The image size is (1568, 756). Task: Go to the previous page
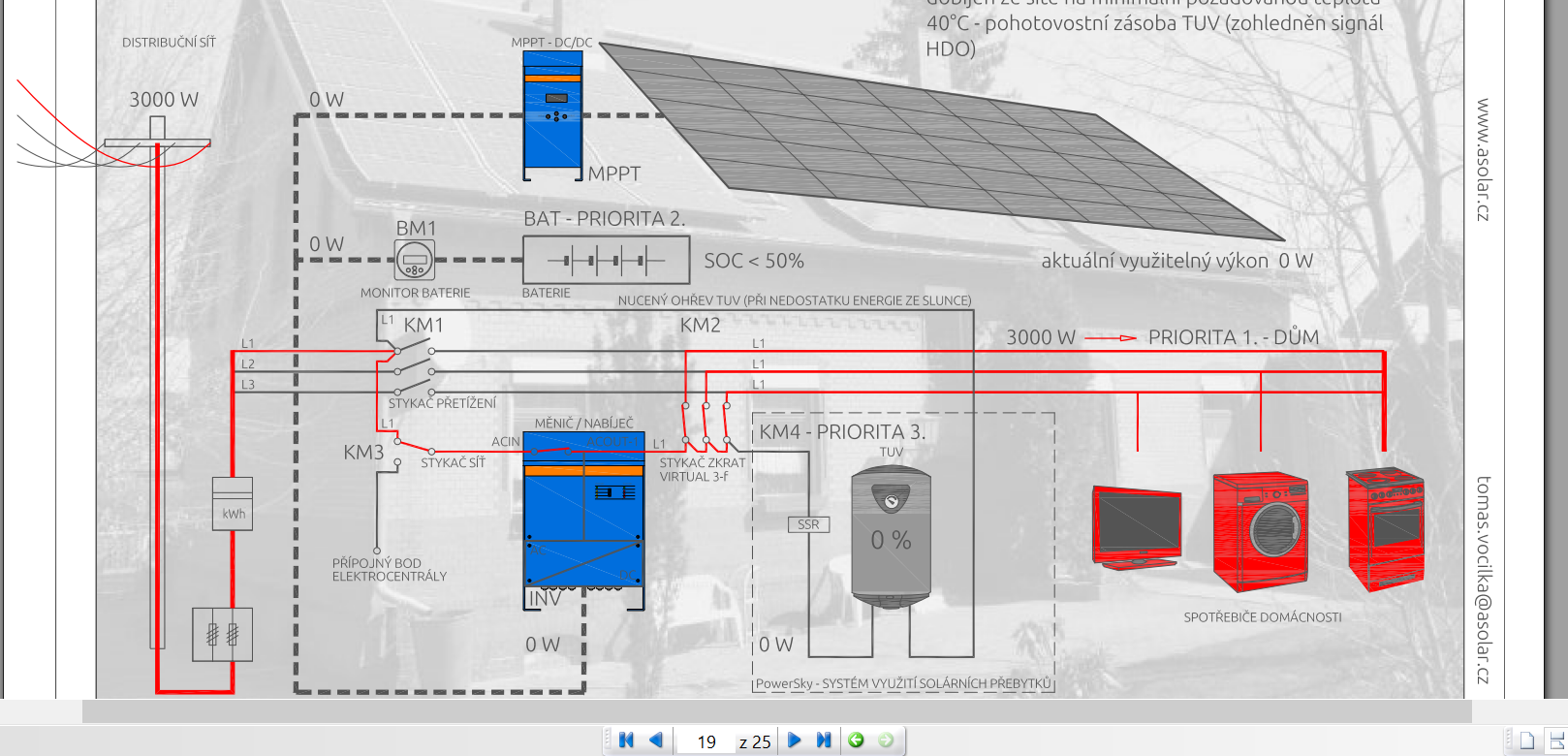(656, 740)
